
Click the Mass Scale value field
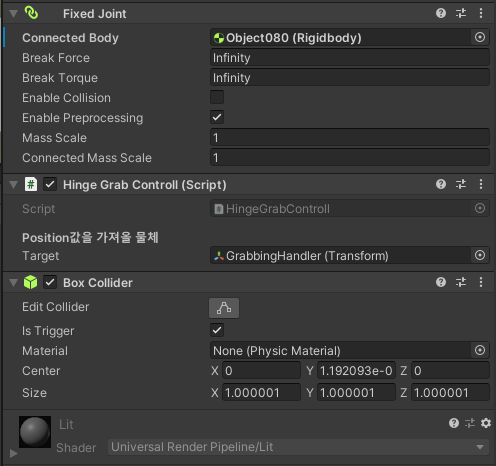[350, 138]
